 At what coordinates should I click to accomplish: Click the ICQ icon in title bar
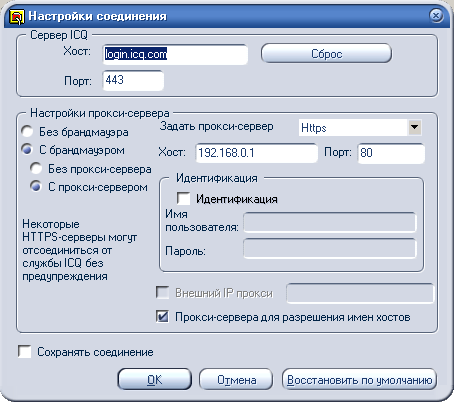(x=17, y=17)
